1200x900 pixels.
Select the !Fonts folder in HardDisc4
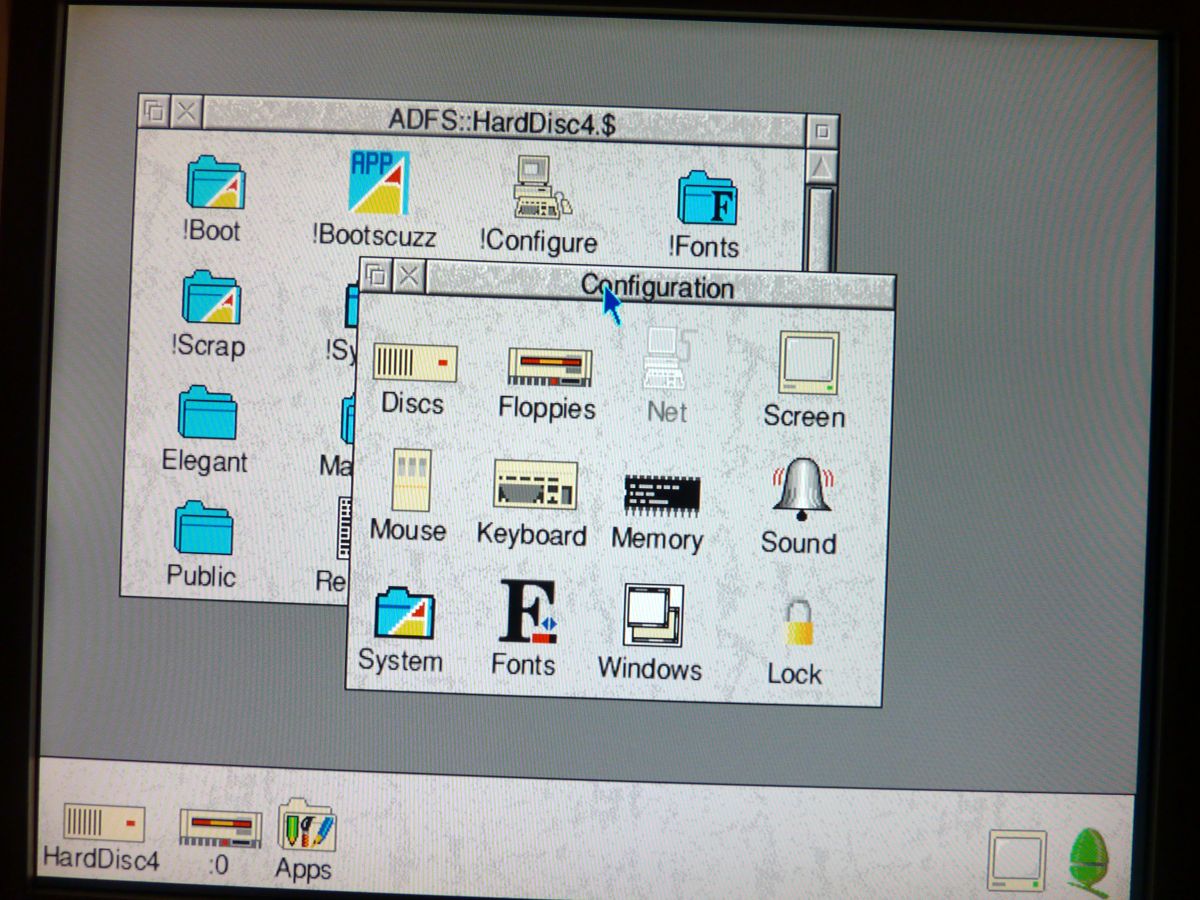coord(706,198)
